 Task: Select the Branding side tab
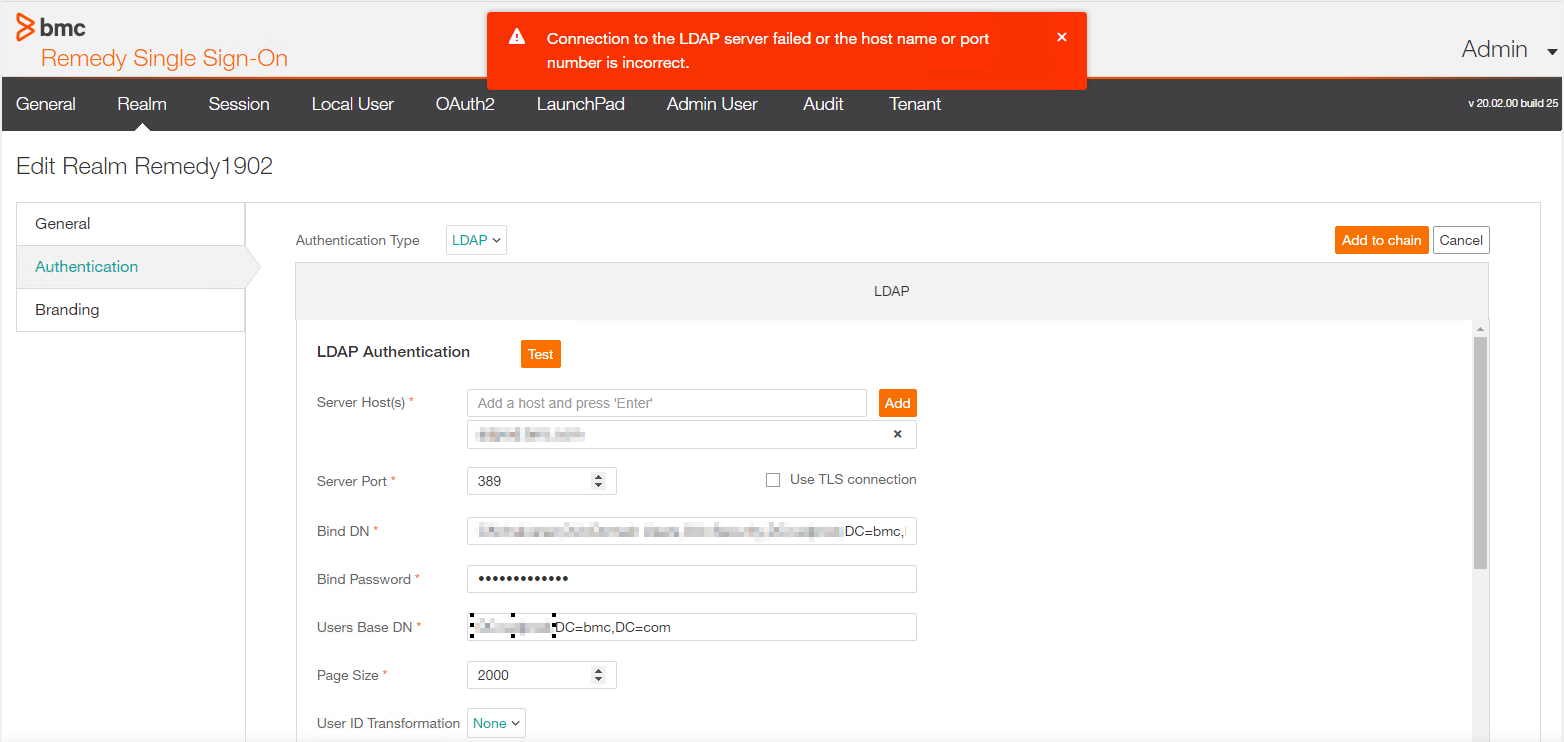(x=131, y=310)
